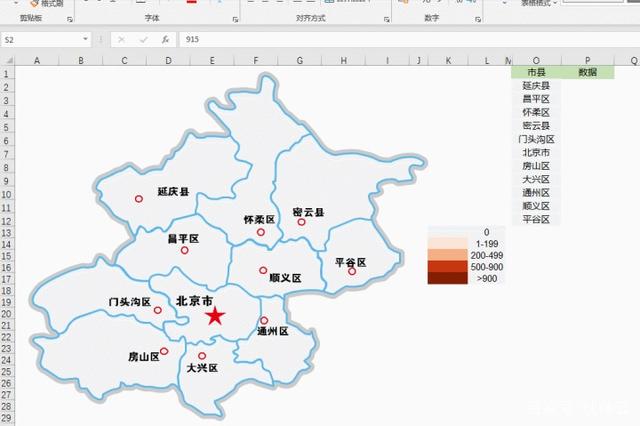Screen dimensions: 640x426
Task: Expand the Name Box dropdown arrow
Action: (x=85, y=39)
